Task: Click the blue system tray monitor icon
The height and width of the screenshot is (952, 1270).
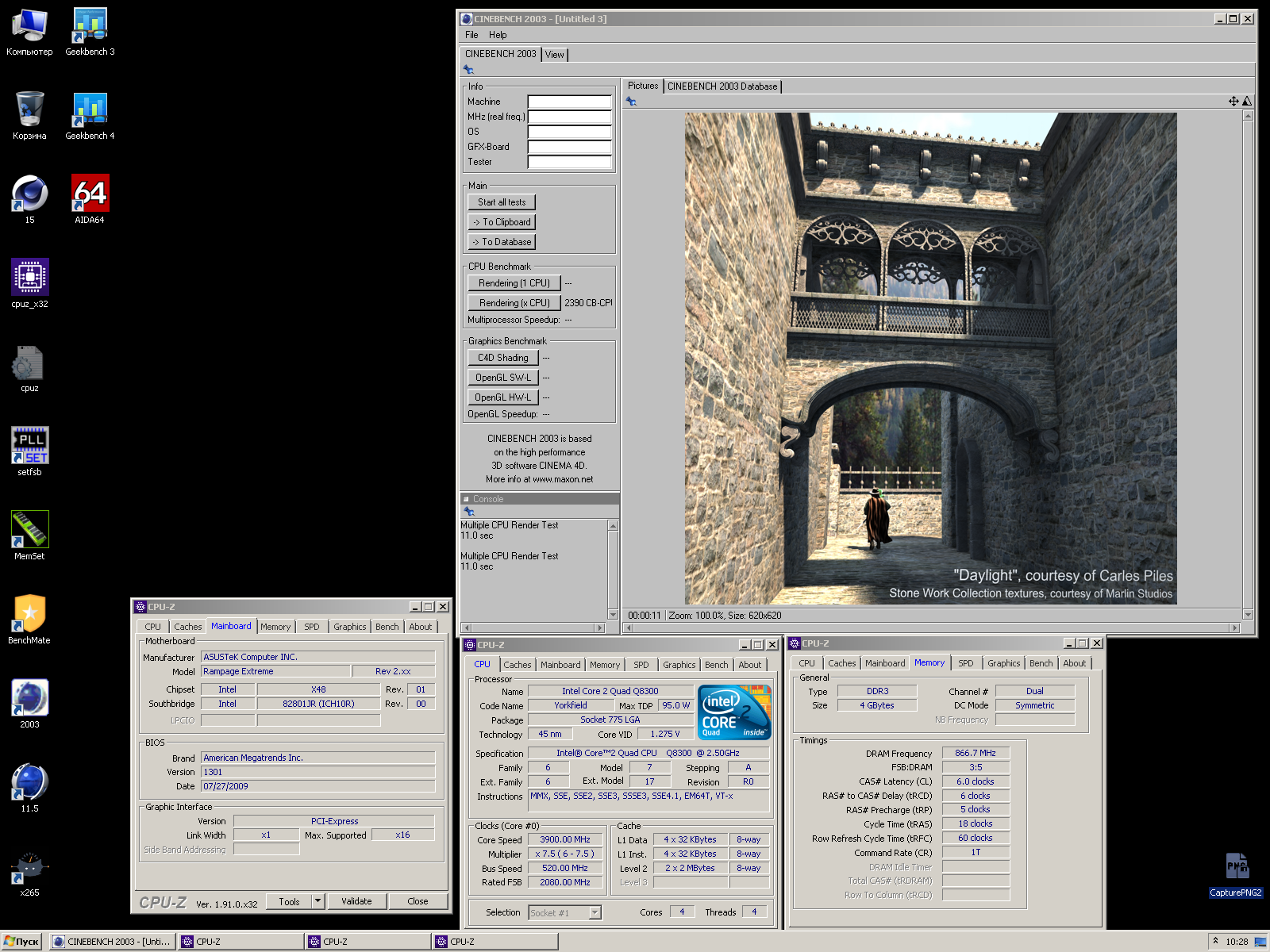Action: coord(1260,942)
